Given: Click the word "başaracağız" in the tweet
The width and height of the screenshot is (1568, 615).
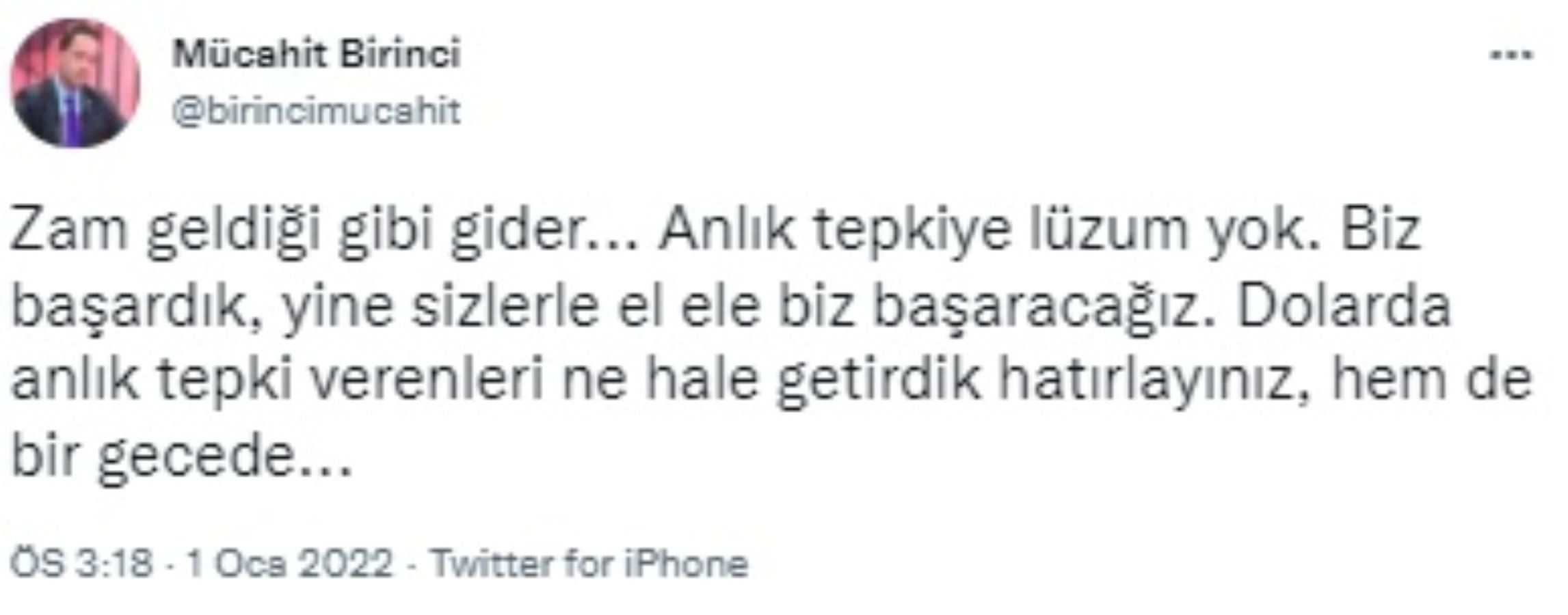Looking at the screenshot, I should coord(1038,307).
